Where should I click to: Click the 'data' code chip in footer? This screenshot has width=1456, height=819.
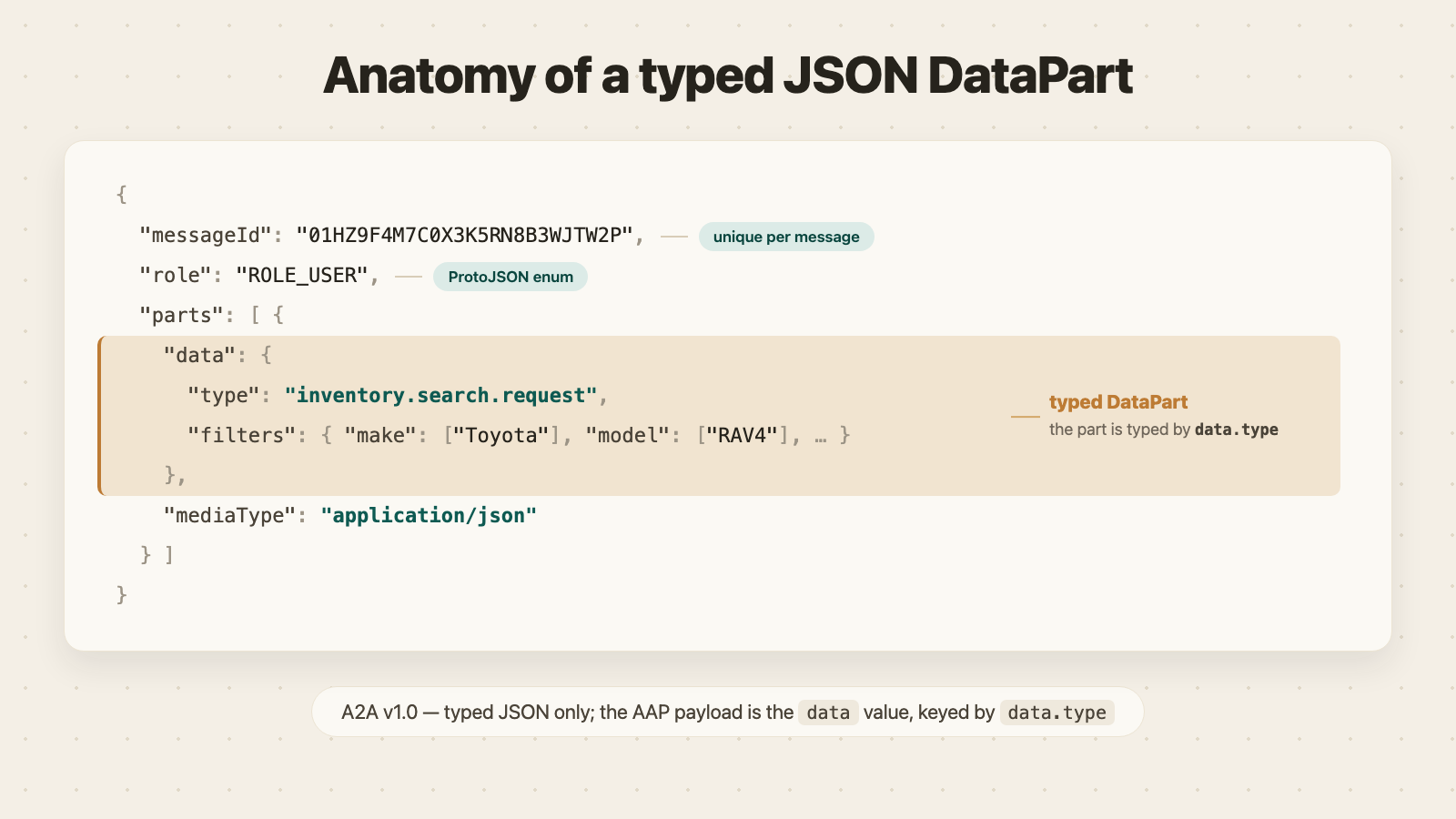pos(828,713)
